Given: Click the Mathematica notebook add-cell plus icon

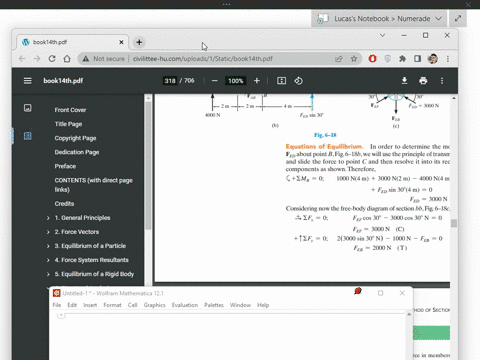Looking at the screenshot, I should [x=61, y=315].
